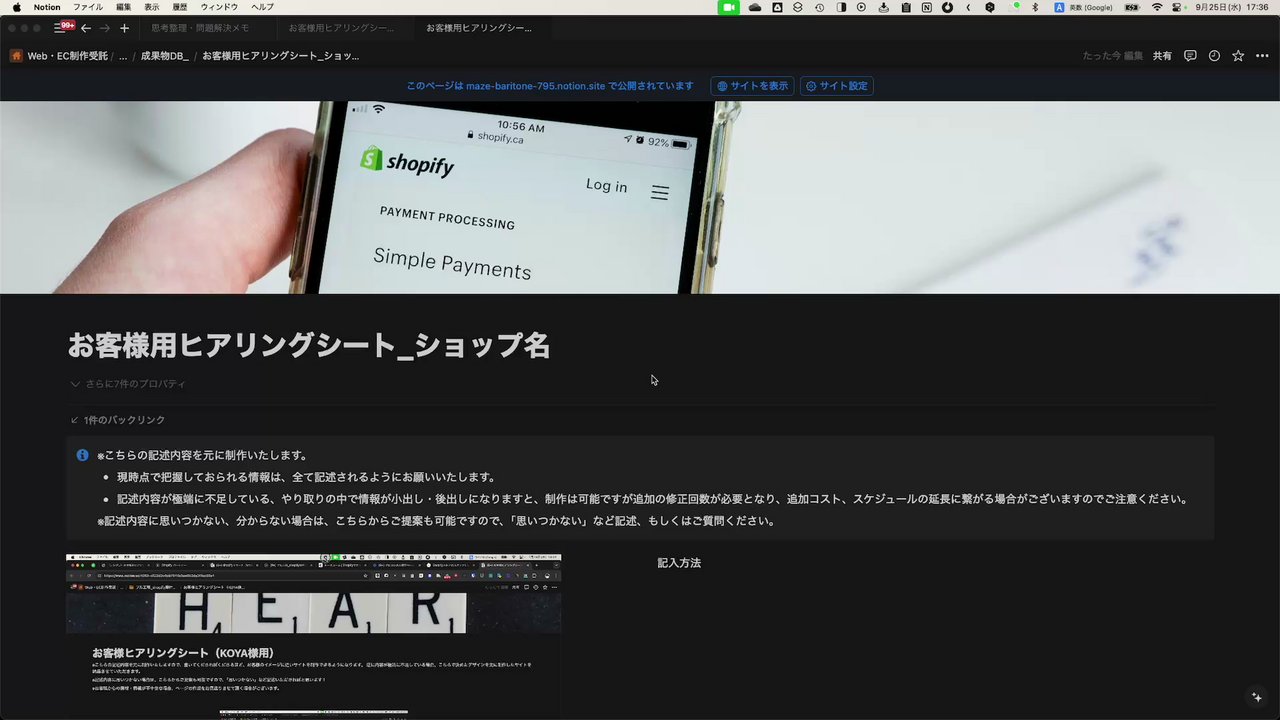Open Control Center in menu bar
This screenshot has height=720, width=1280.
(1178, 7)
